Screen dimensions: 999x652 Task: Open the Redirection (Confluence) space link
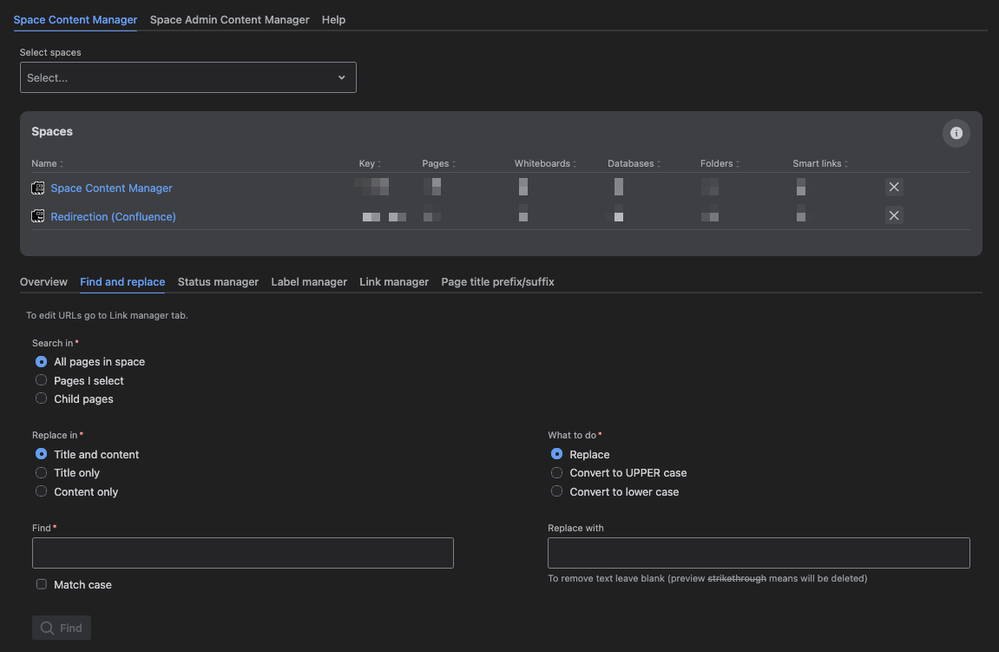(113, 217)
